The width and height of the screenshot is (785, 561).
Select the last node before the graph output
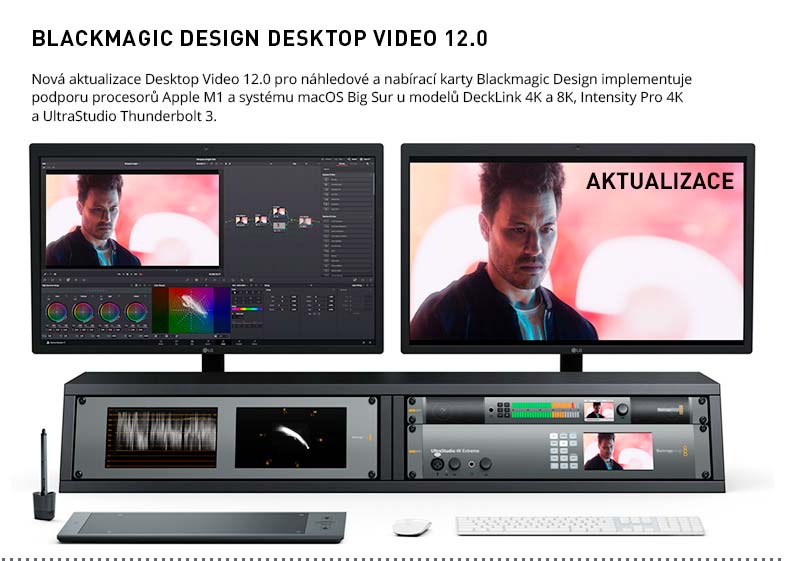[x=305, y=221]
